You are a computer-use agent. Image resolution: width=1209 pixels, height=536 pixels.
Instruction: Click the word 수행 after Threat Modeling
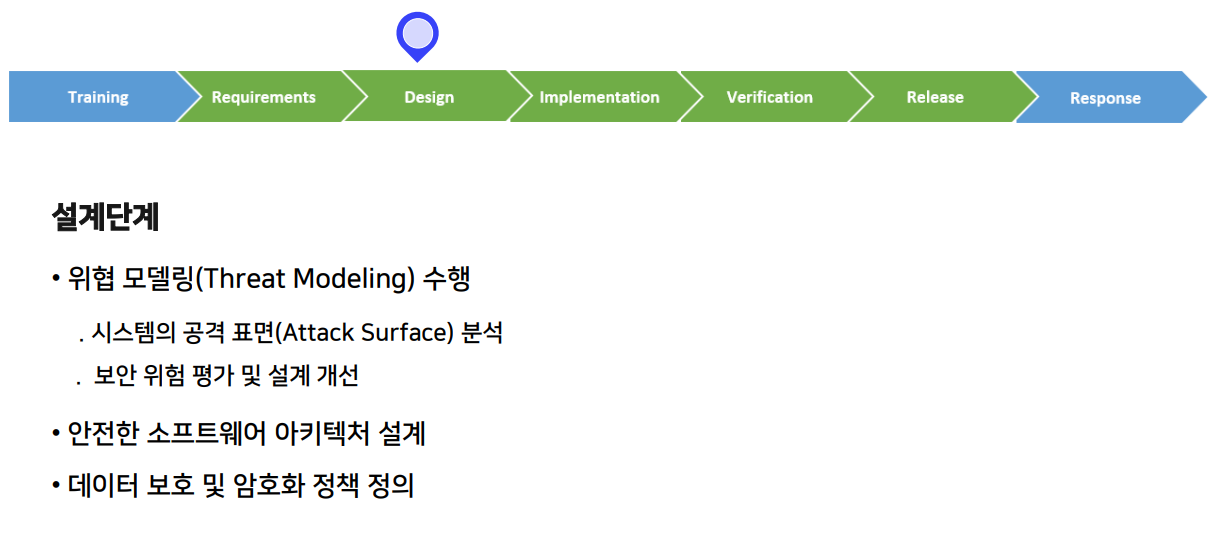(446, 279)
